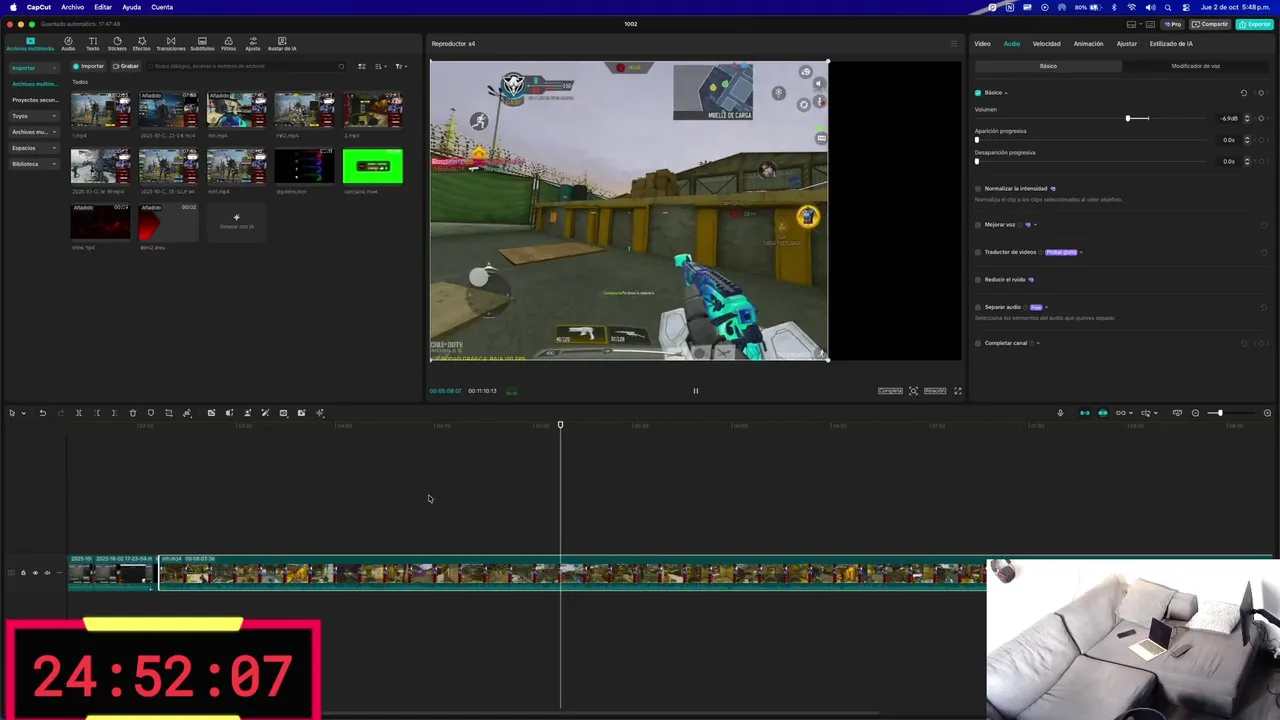Enable Mejorar voz checkbox
Screen dimensions: 1280x720
pyautogui.click(x=978, y=225)
